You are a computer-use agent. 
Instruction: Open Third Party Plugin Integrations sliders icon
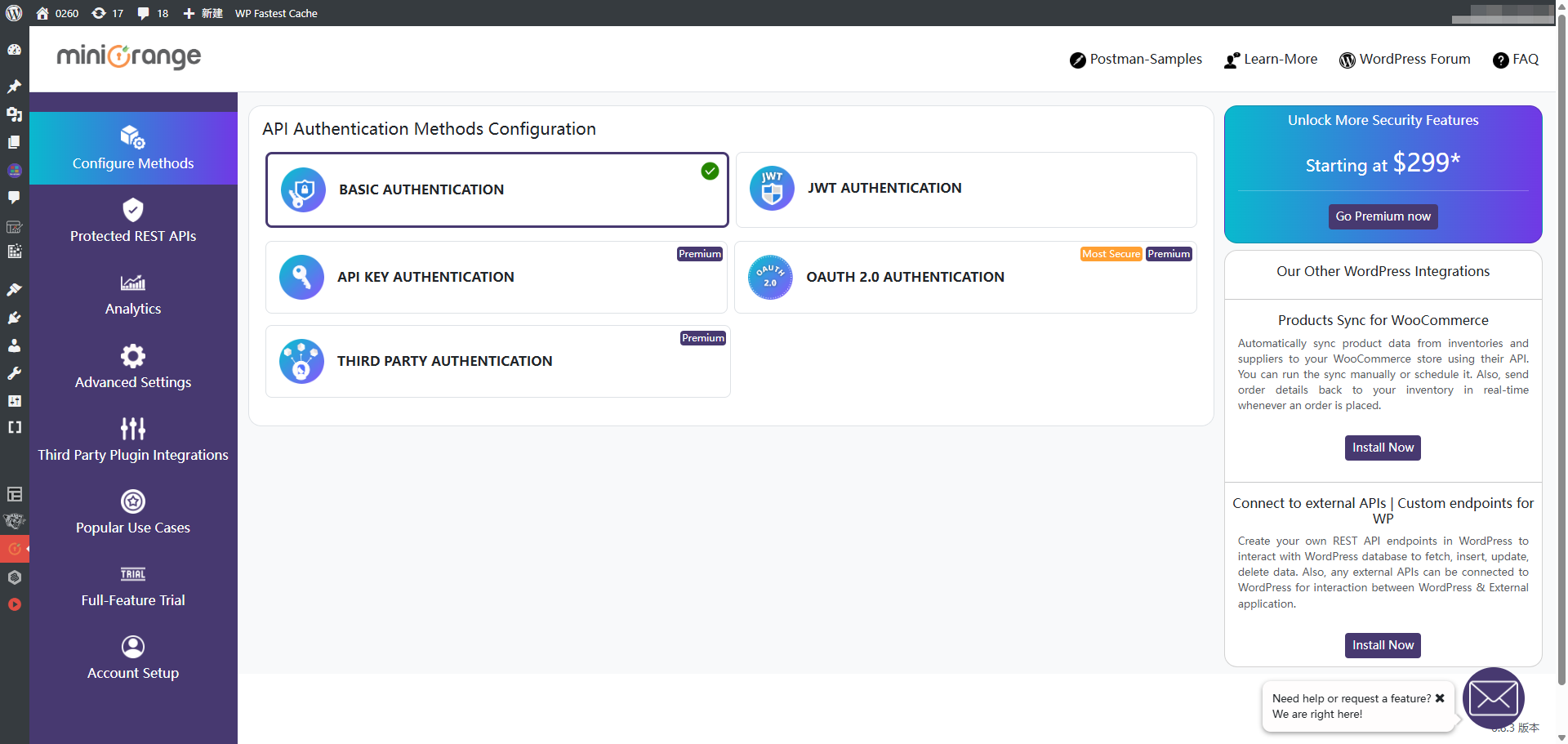tap(133, 428)
